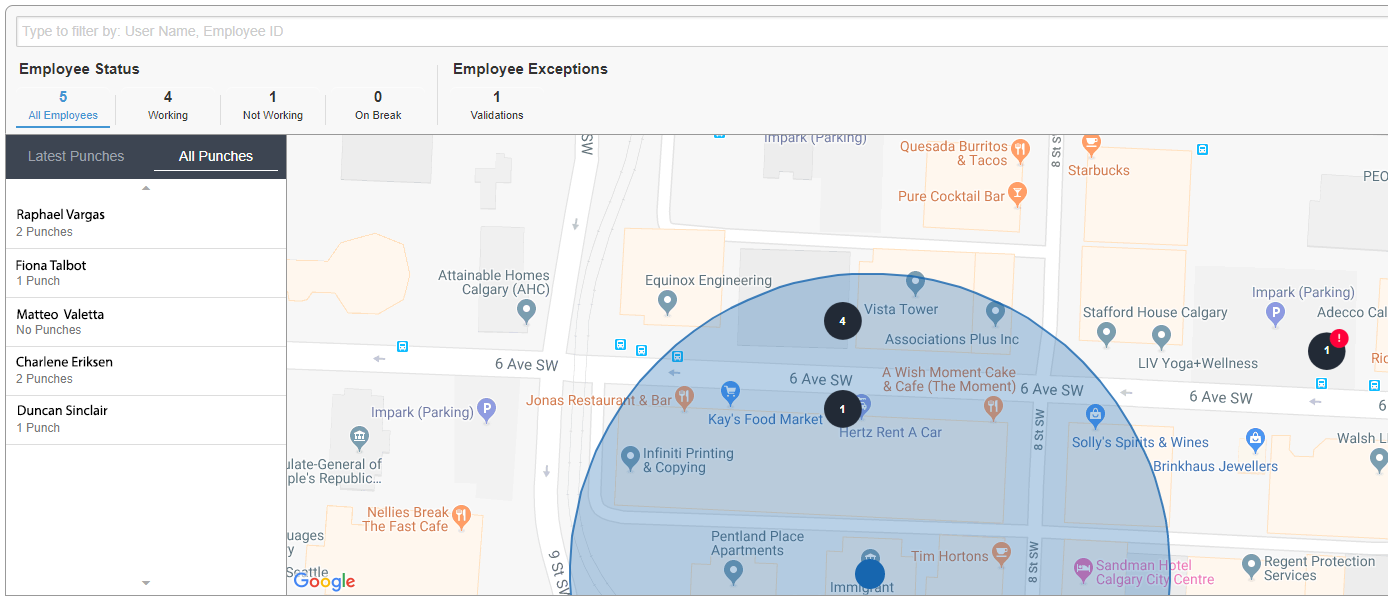The width and height of the screenshot is (1388, 600).
Task: Select Raphael Vargas in the employee list
Action: (x=146, y=222)
